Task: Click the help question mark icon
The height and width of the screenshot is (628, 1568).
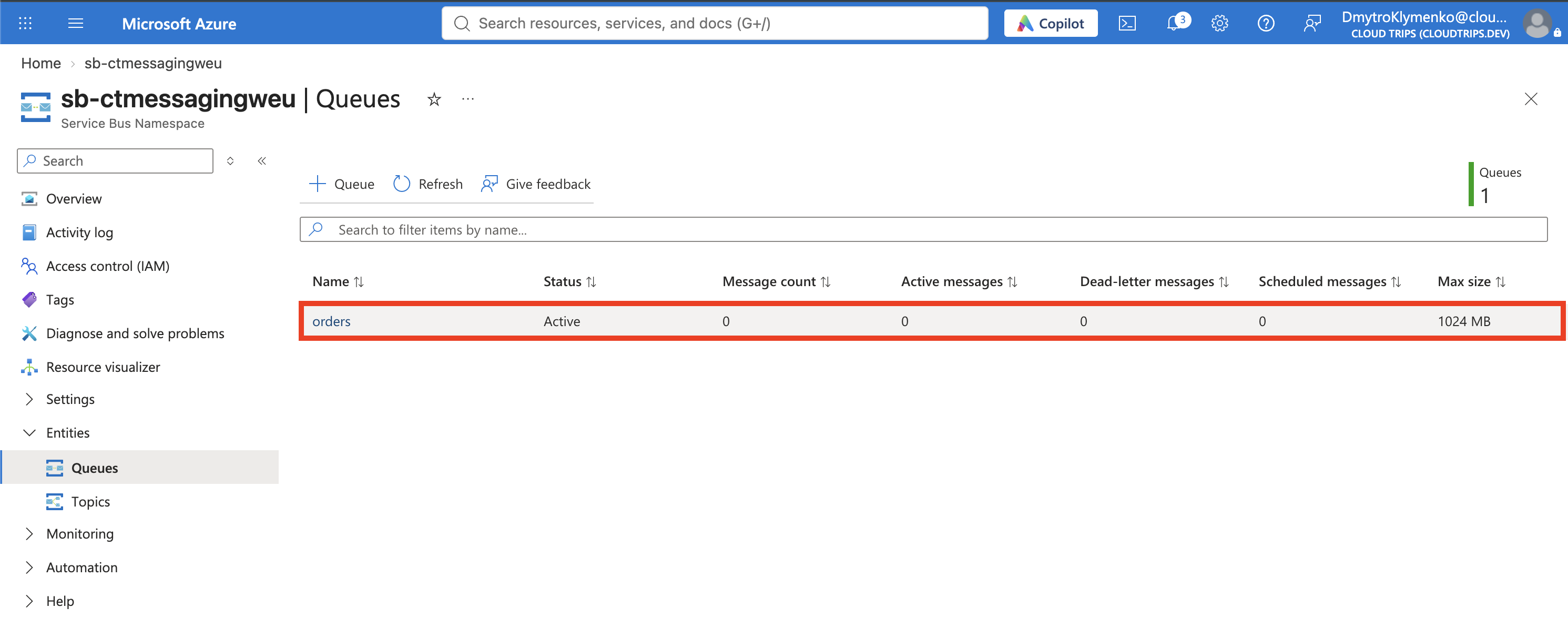Action: pos(1266,24)
